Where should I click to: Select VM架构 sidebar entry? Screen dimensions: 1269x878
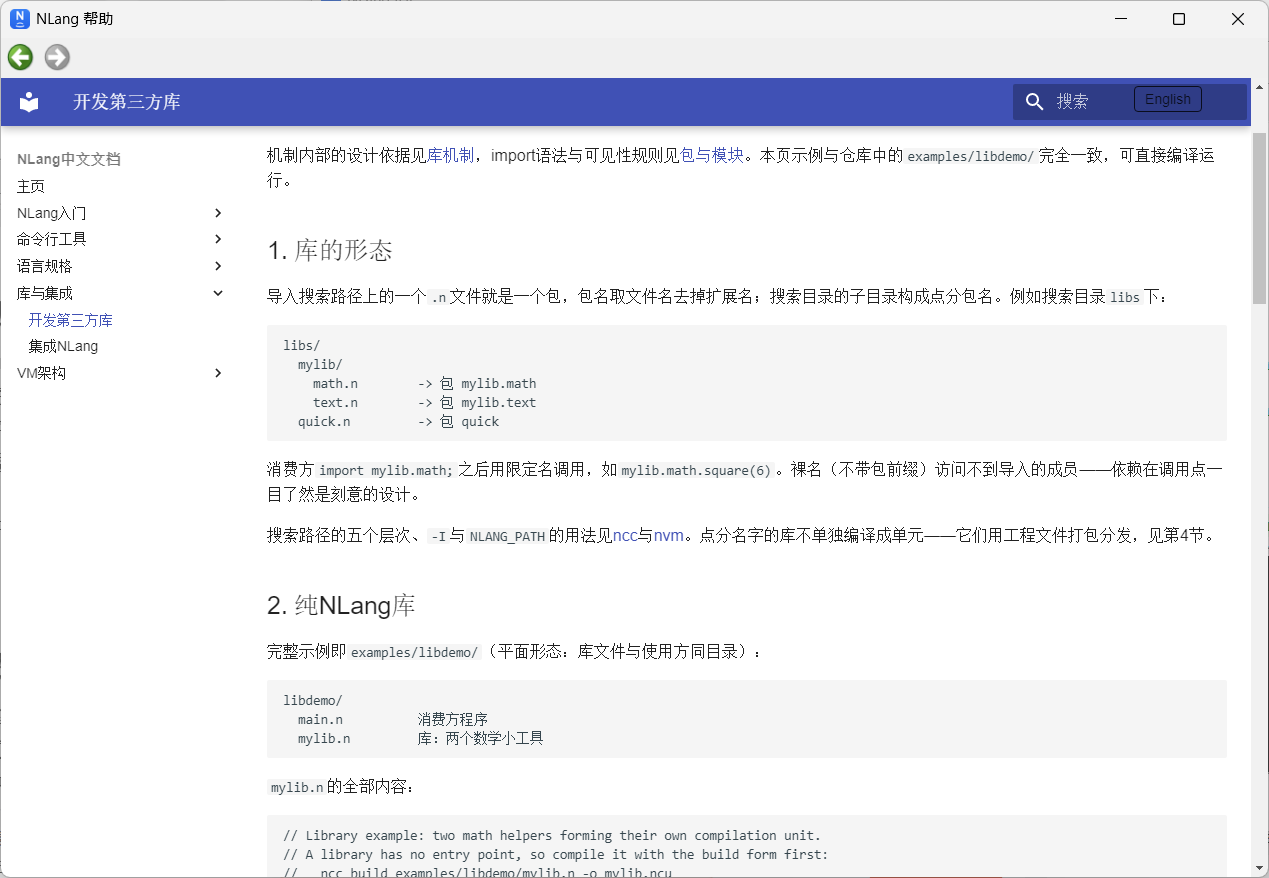tap(41, 373)
